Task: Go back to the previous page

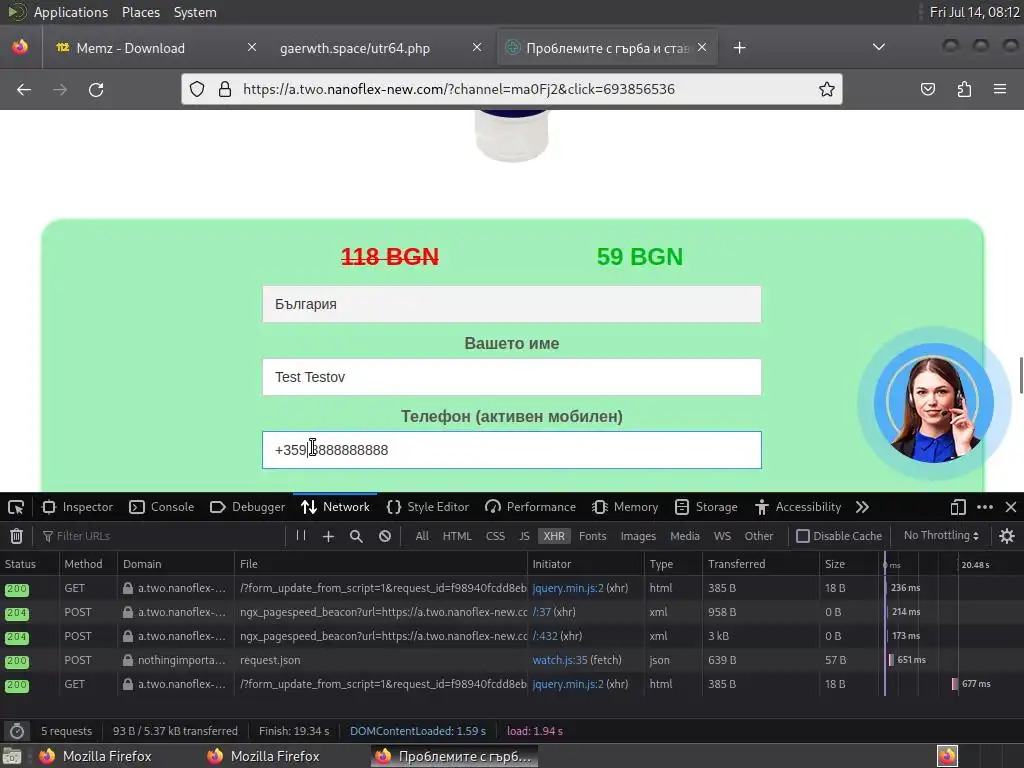Action: (x=24, y=89)
